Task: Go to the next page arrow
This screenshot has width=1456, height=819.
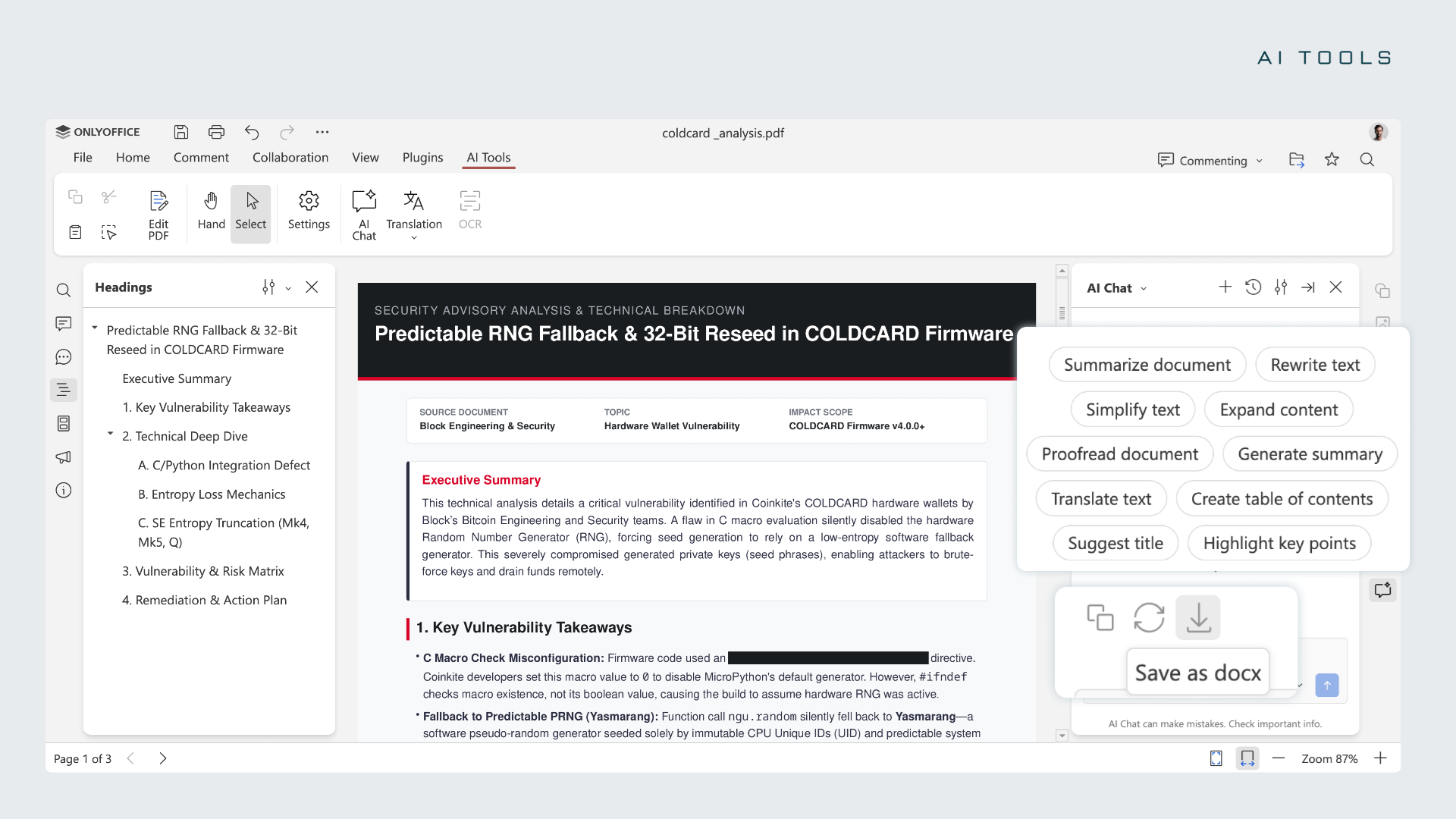Action: click(x=162, y=758)
